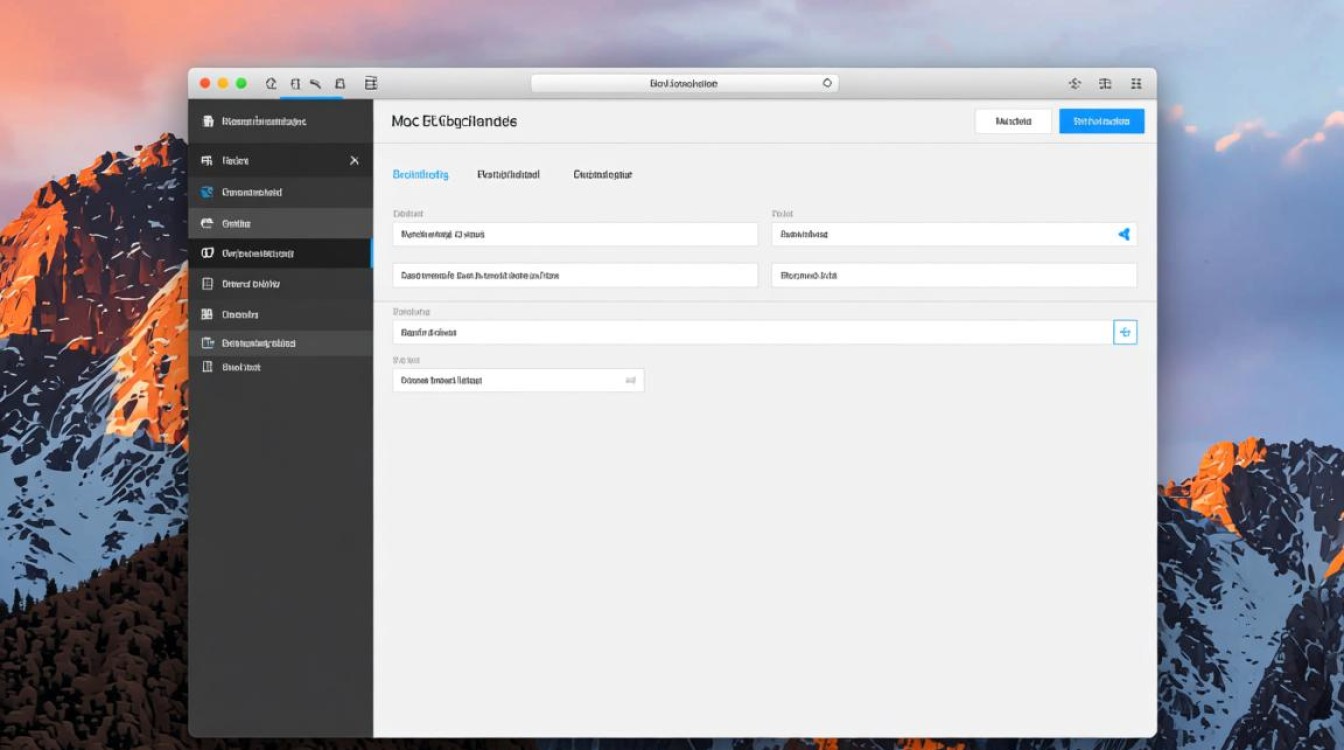Click the leftmost icon of the top-right toolbar group
The height and width of the screenshot is (750, 1344).
coord(1075,84)
